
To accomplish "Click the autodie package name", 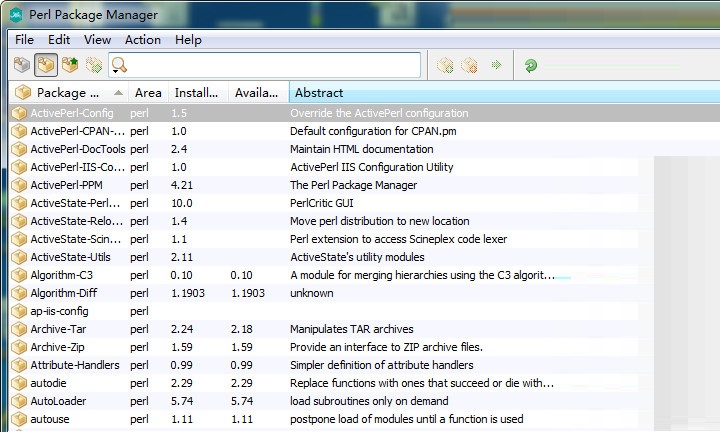I will [48, 383].
